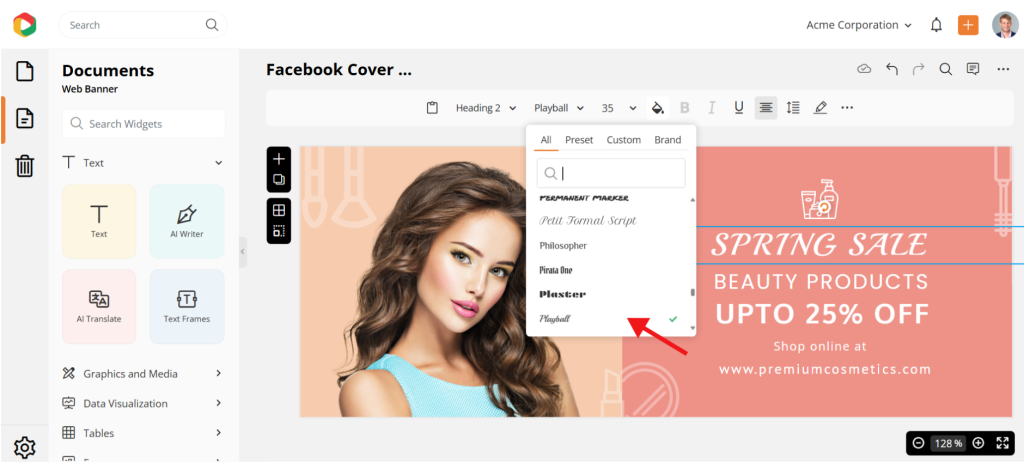
Task: Expand the Acme Corporation account menu
Action: pos(859,25)
